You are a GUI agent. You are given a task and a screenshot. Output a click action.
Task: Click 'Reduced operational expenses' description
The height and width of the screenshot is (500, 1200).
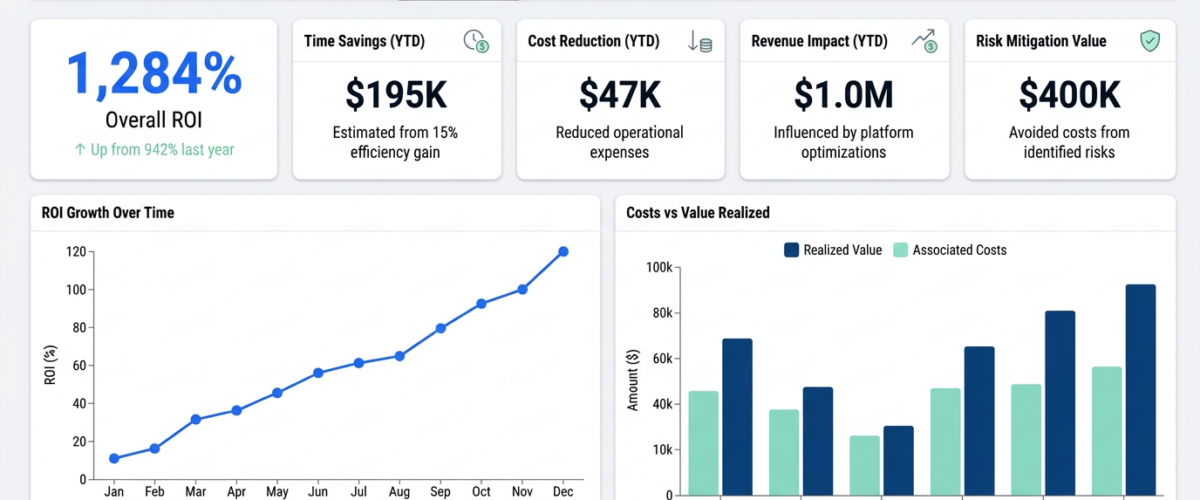621,142
